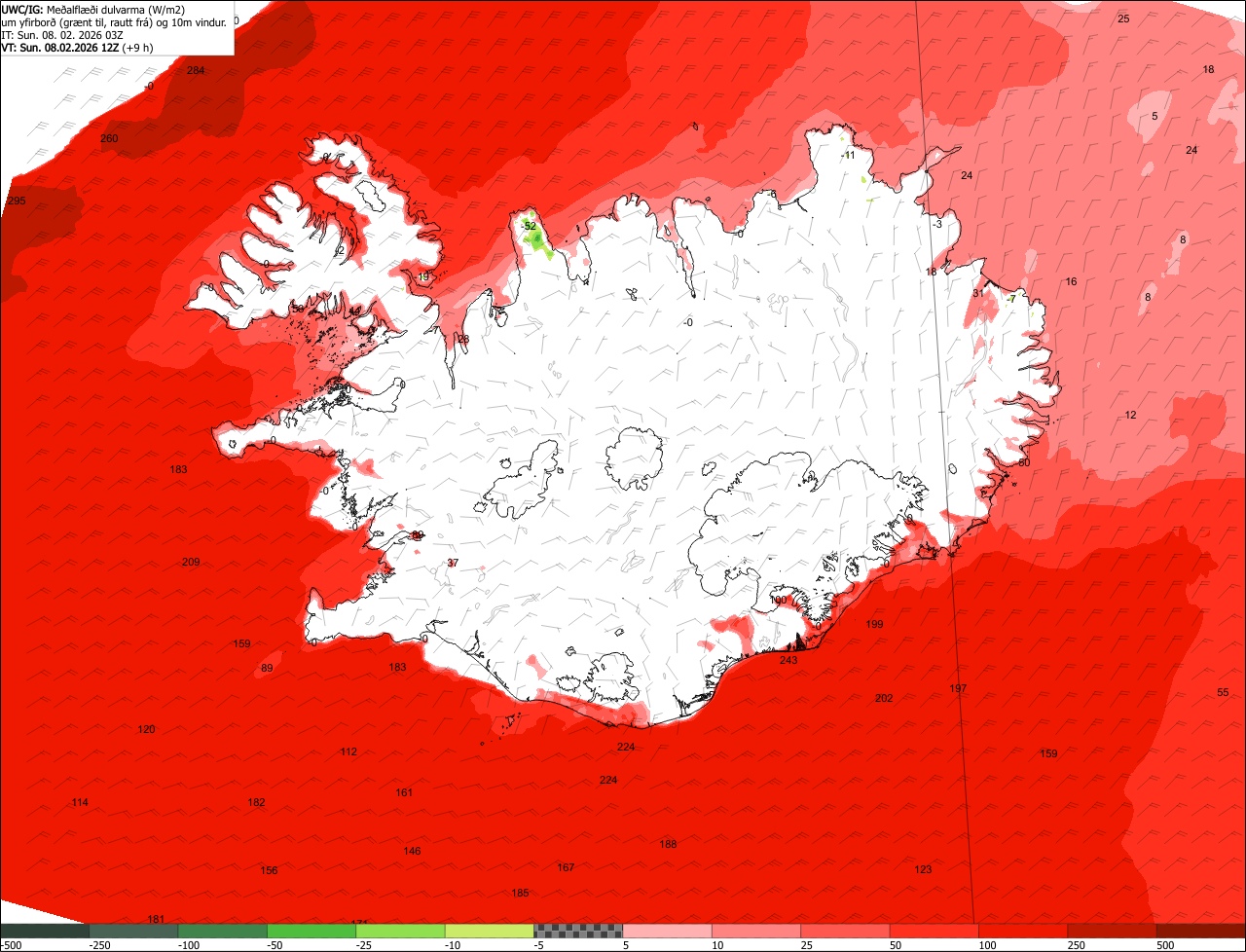The width and height of the screenshot is (1246, 952).
Task: Click the subtitle line starting 'um yfirborð'
Action: pos(114,22)
